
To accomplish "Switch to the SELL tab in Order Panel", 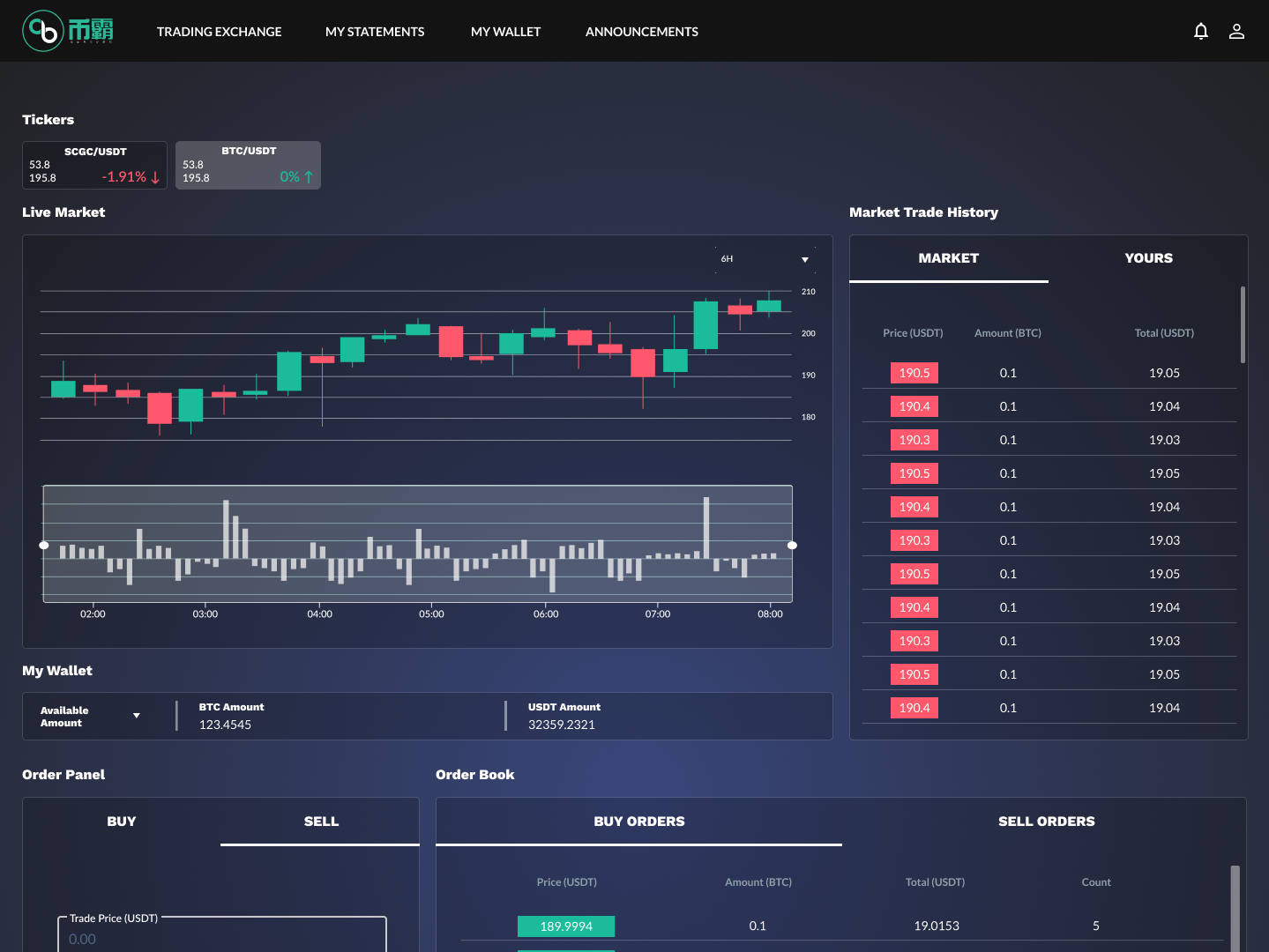I will pos(321,822).
